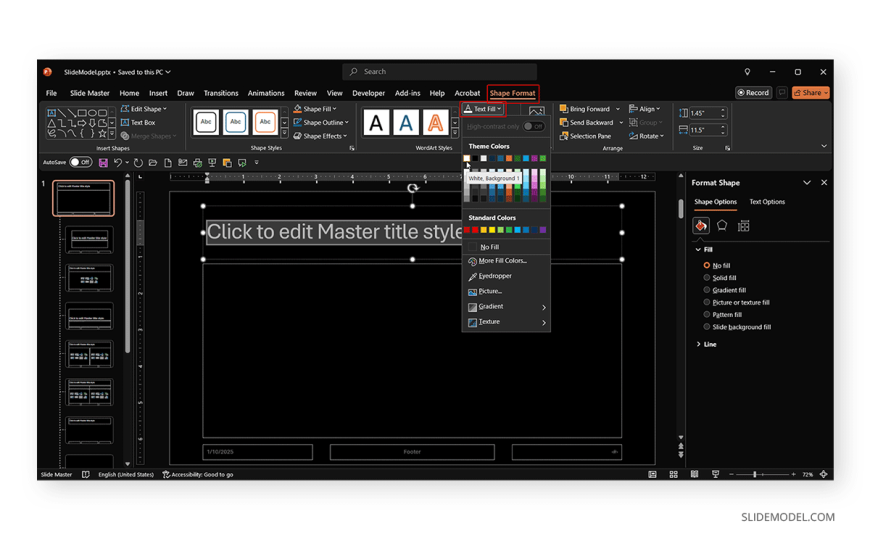Click the Eyedropper fill option

[x=494, y=276]
